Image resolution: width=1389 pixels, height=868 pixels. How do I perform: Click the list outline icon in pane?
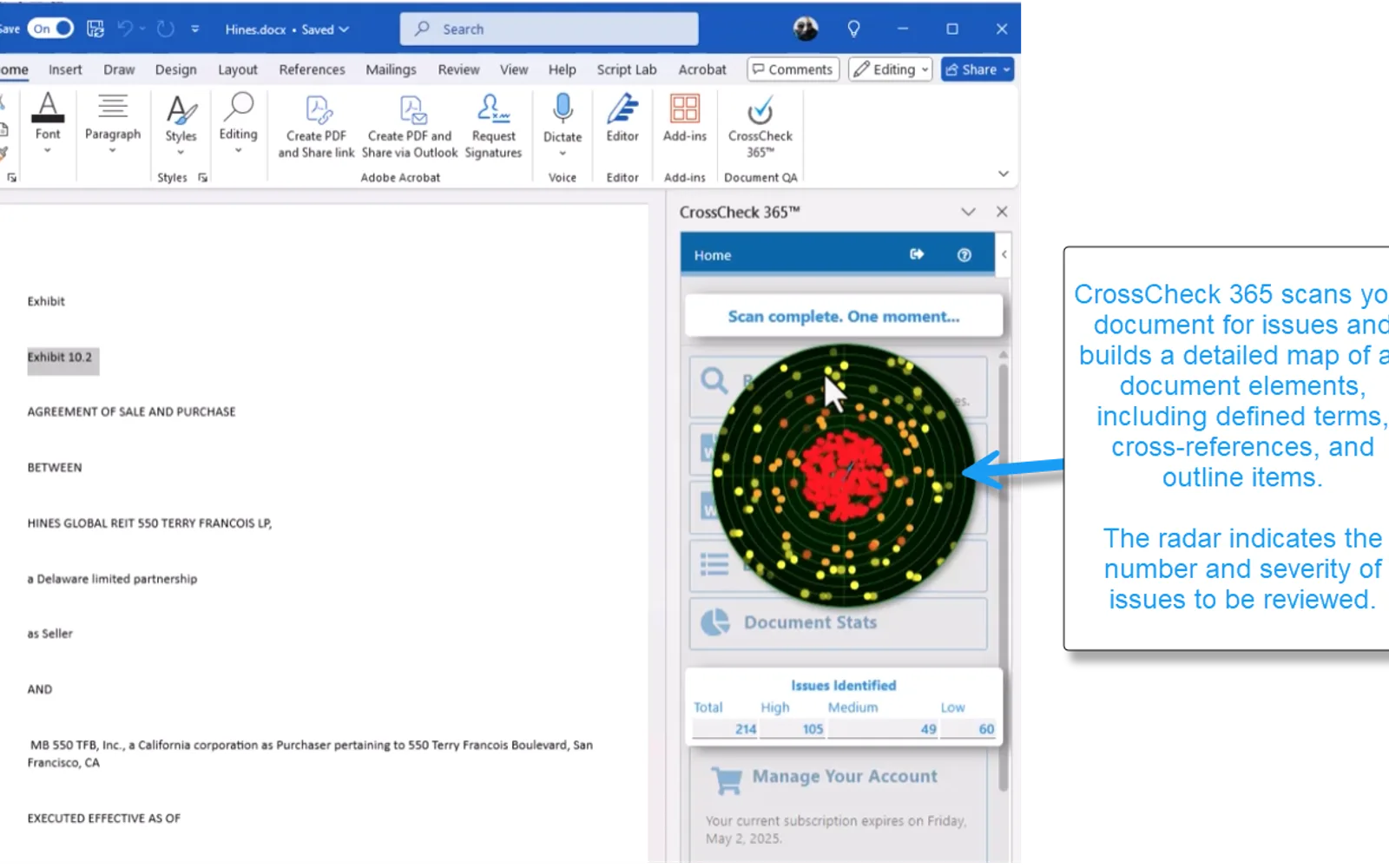[x=714, y=564]
